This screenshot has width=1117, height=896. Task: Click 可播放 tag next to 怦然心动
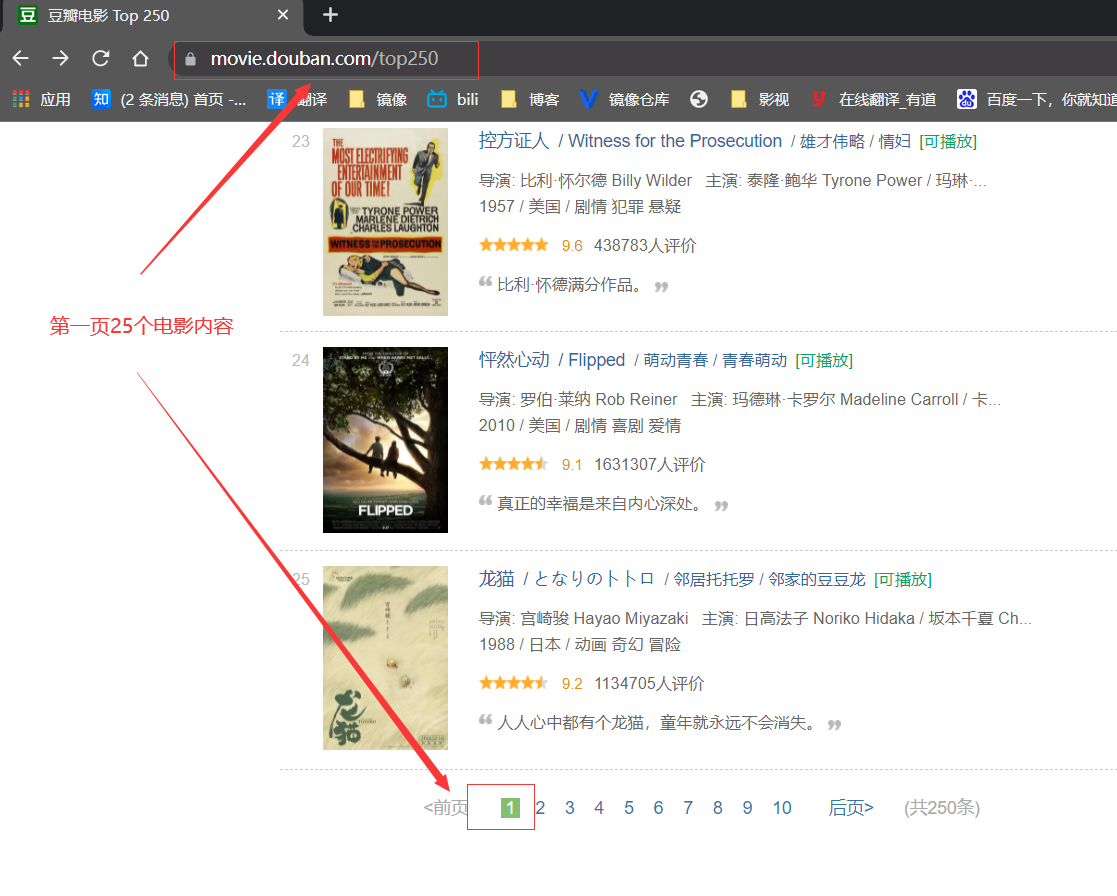point(824,360)
